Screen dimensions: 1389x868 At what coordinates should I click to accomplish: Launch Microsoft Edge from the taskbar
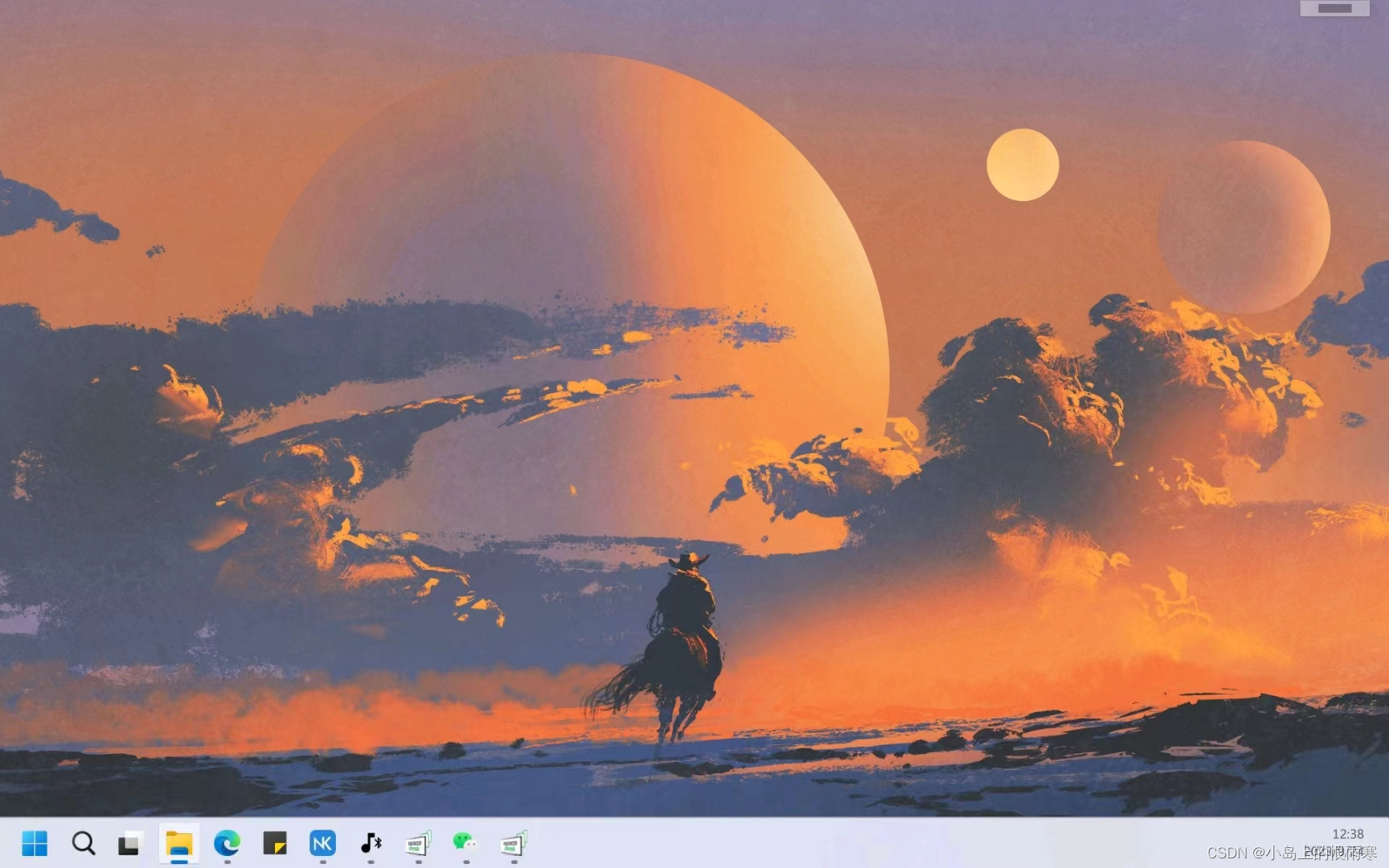[227, 843]
